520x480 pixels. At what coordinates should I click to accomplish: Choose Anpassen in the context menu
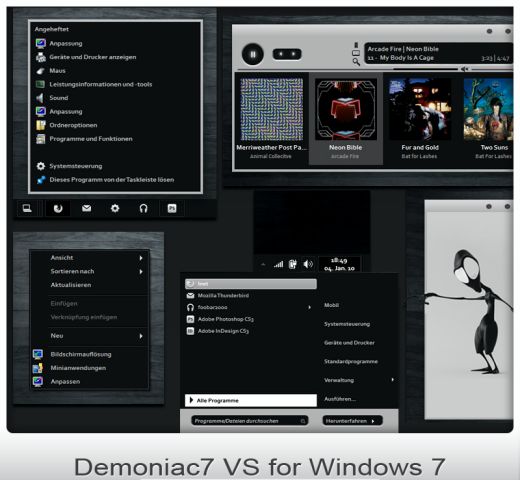click(65, 382)
